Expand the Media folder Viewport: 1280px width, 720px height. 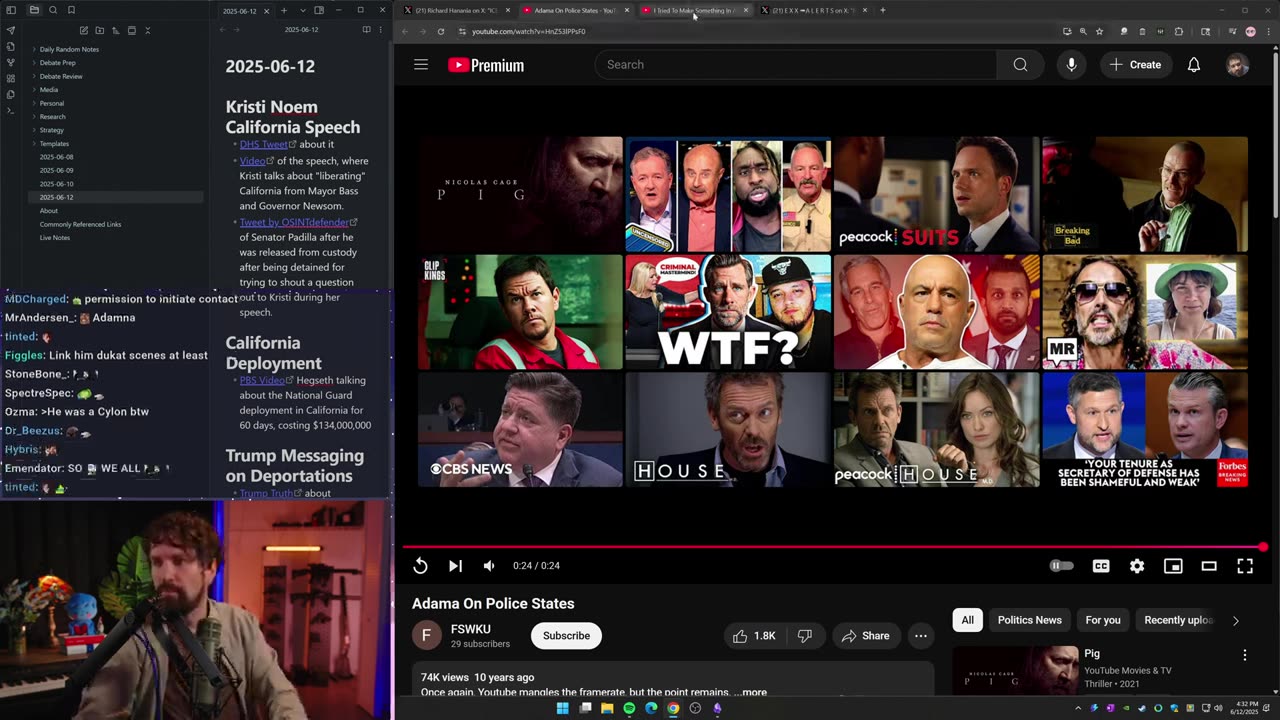point(48,90)
